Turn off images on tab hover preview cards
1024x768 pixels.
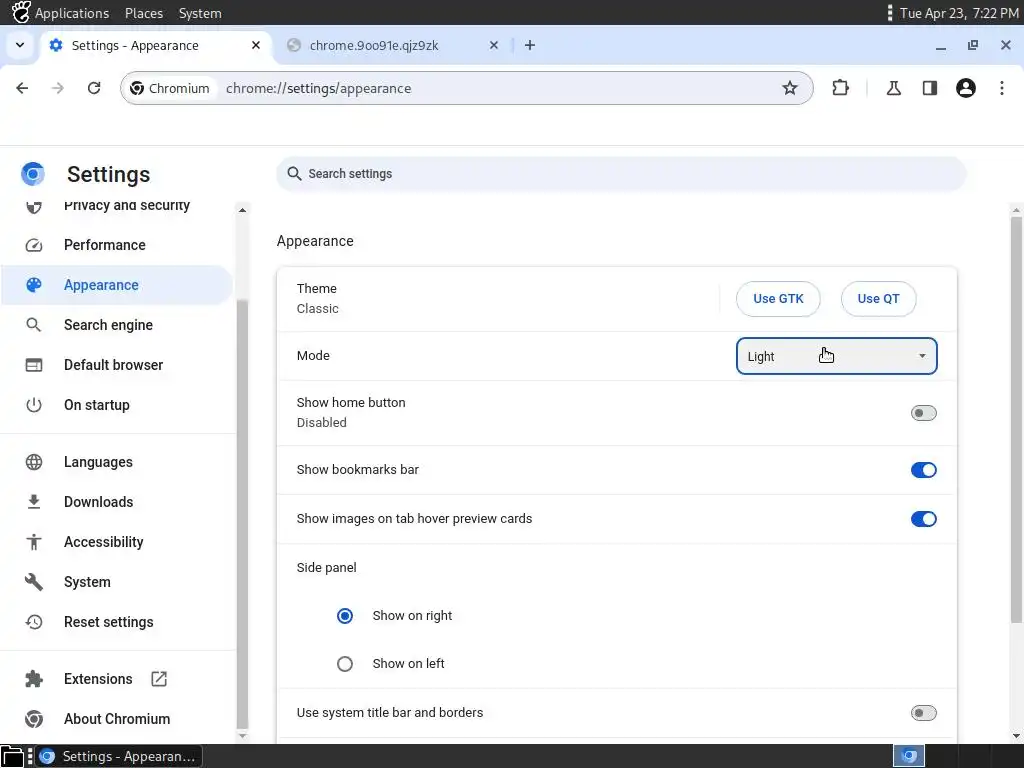click(923, 519)
